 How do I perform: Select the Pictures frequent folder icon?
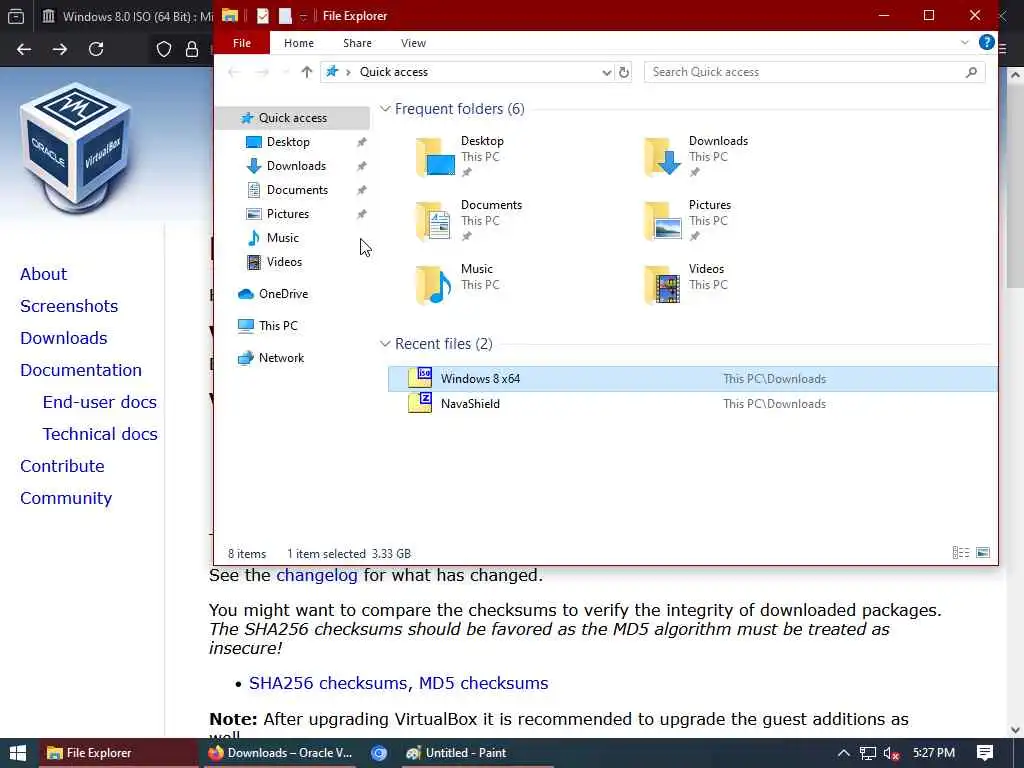[663, 221]
